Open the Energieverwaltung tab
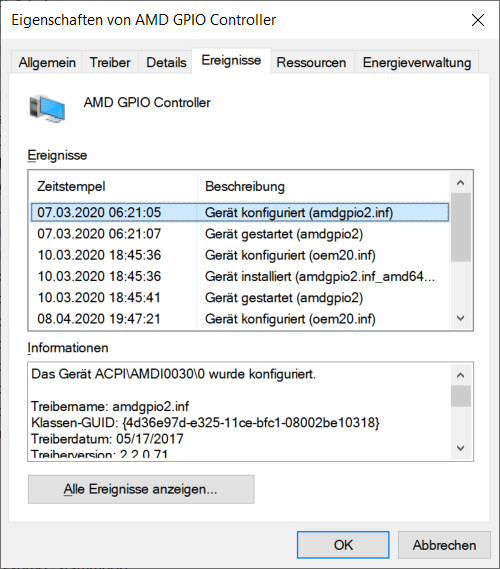Screen dimensions: 500x569 point(417,62)
